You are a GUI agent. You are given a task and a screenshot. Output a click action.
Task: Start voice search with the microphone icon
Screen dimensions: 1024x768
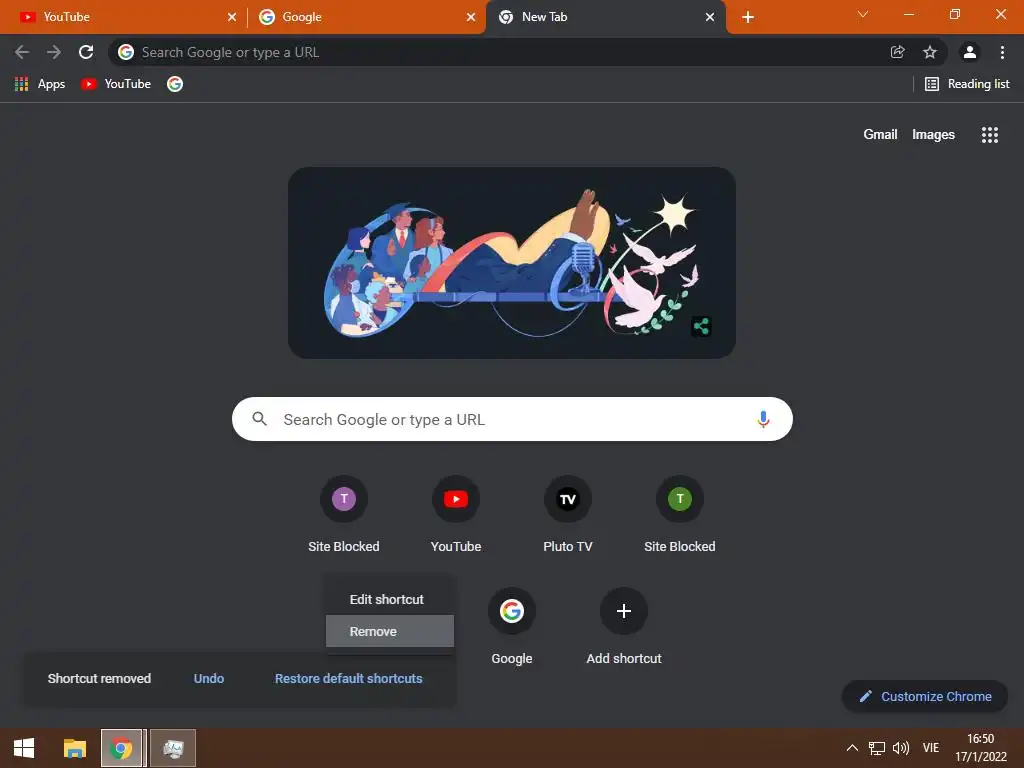click(763, 419)
